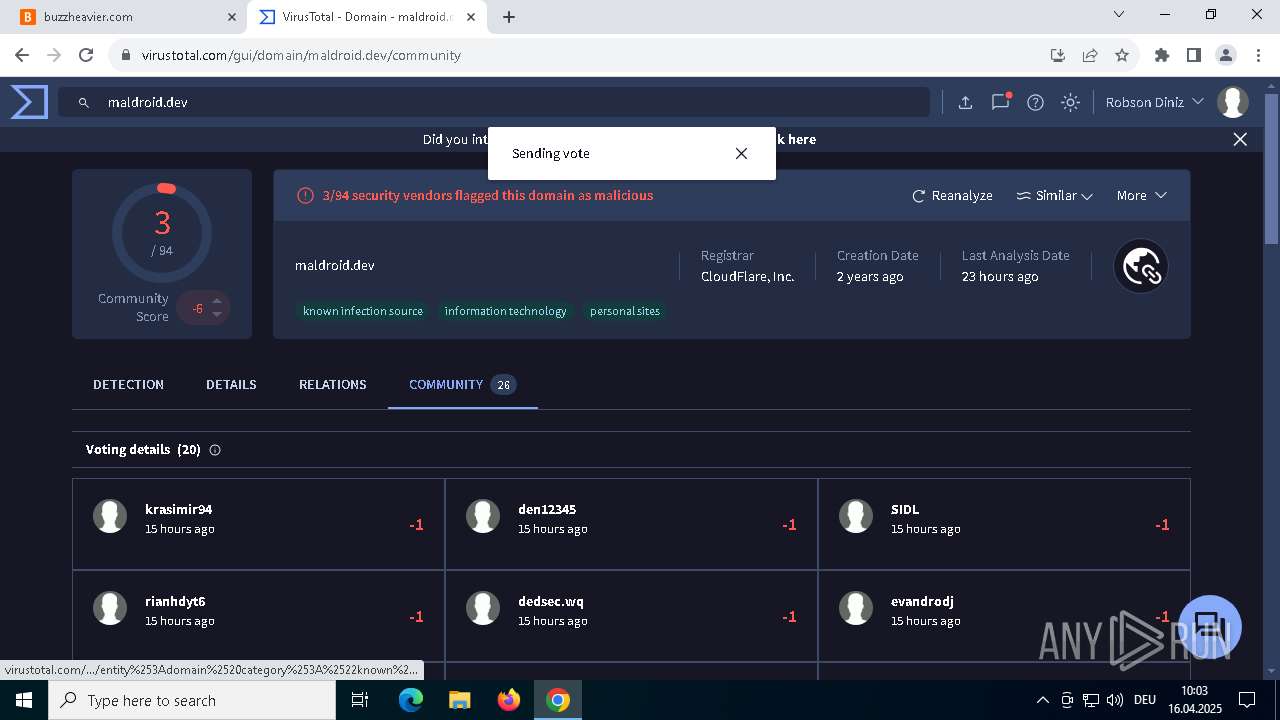Click the install/download page icon
This screenshot has width=1280, height=720.
click(x=1057, y=55)
